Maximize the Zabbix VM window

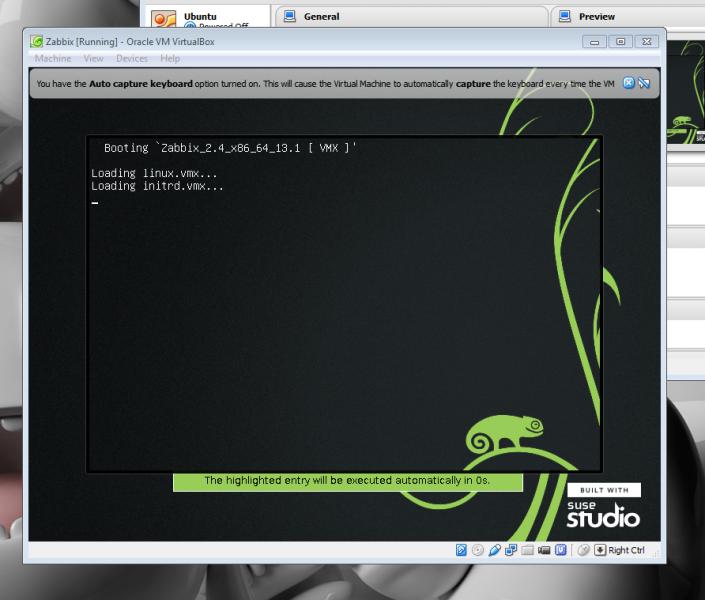[620, 42]
